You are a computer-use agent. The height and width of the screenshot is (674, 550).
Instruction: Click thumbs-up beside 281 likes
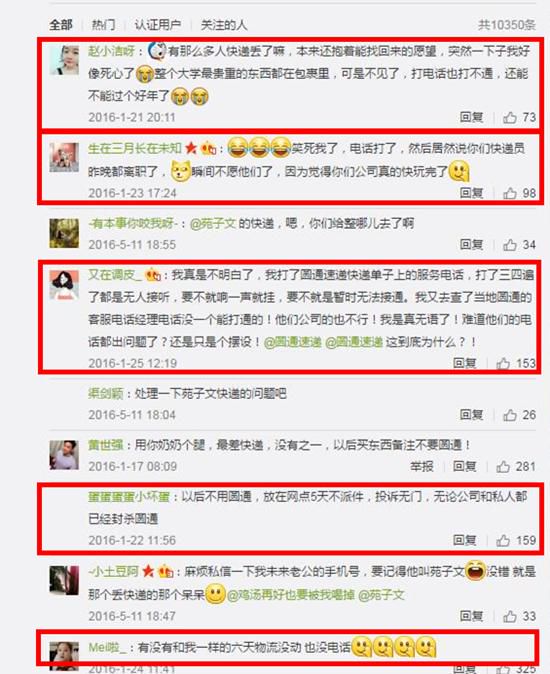pyautogui.click(x=503, y=466)
